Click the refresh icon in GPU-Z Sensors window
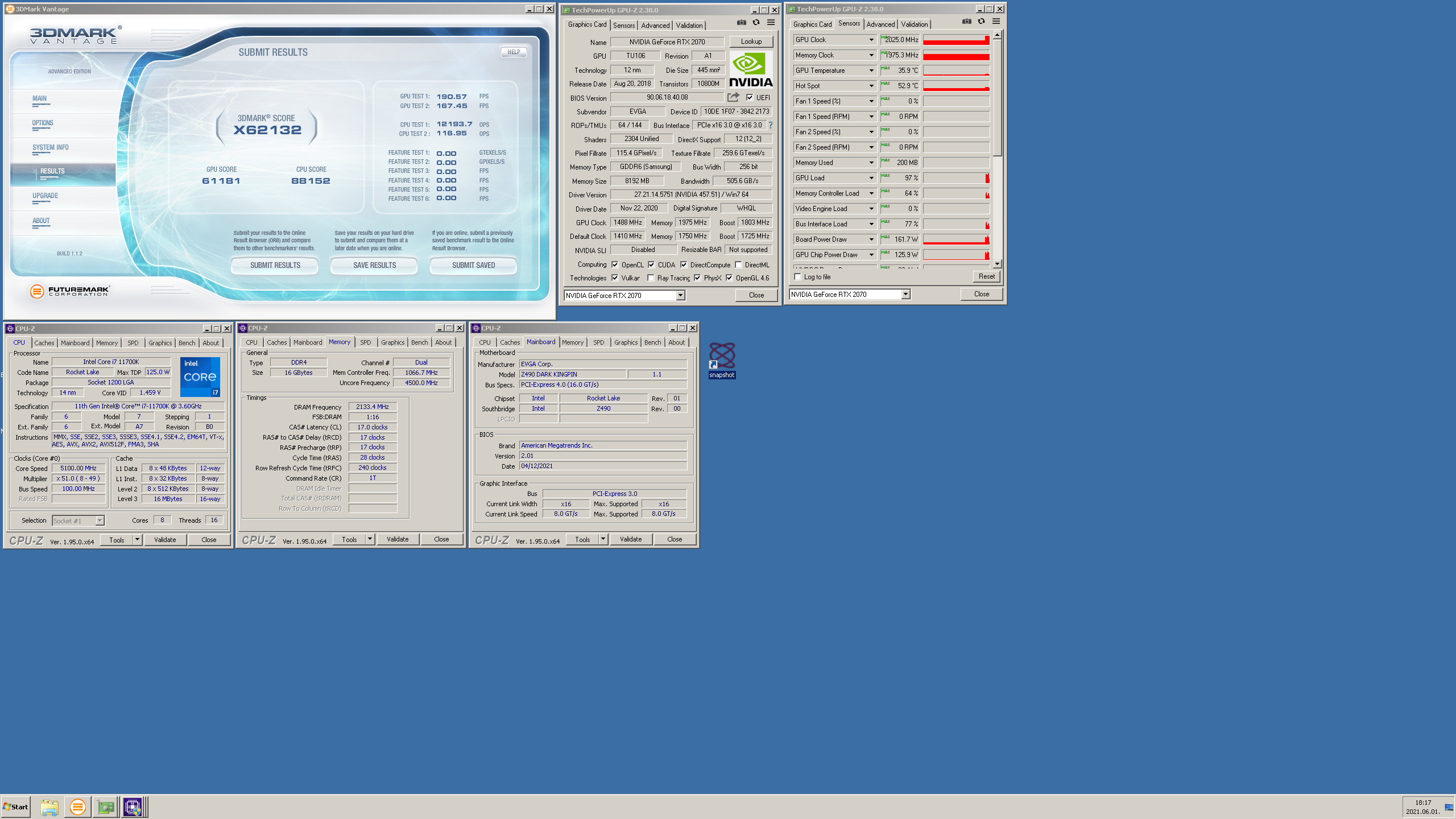Viewport: 1456px width, 819px height. [981, 22]
